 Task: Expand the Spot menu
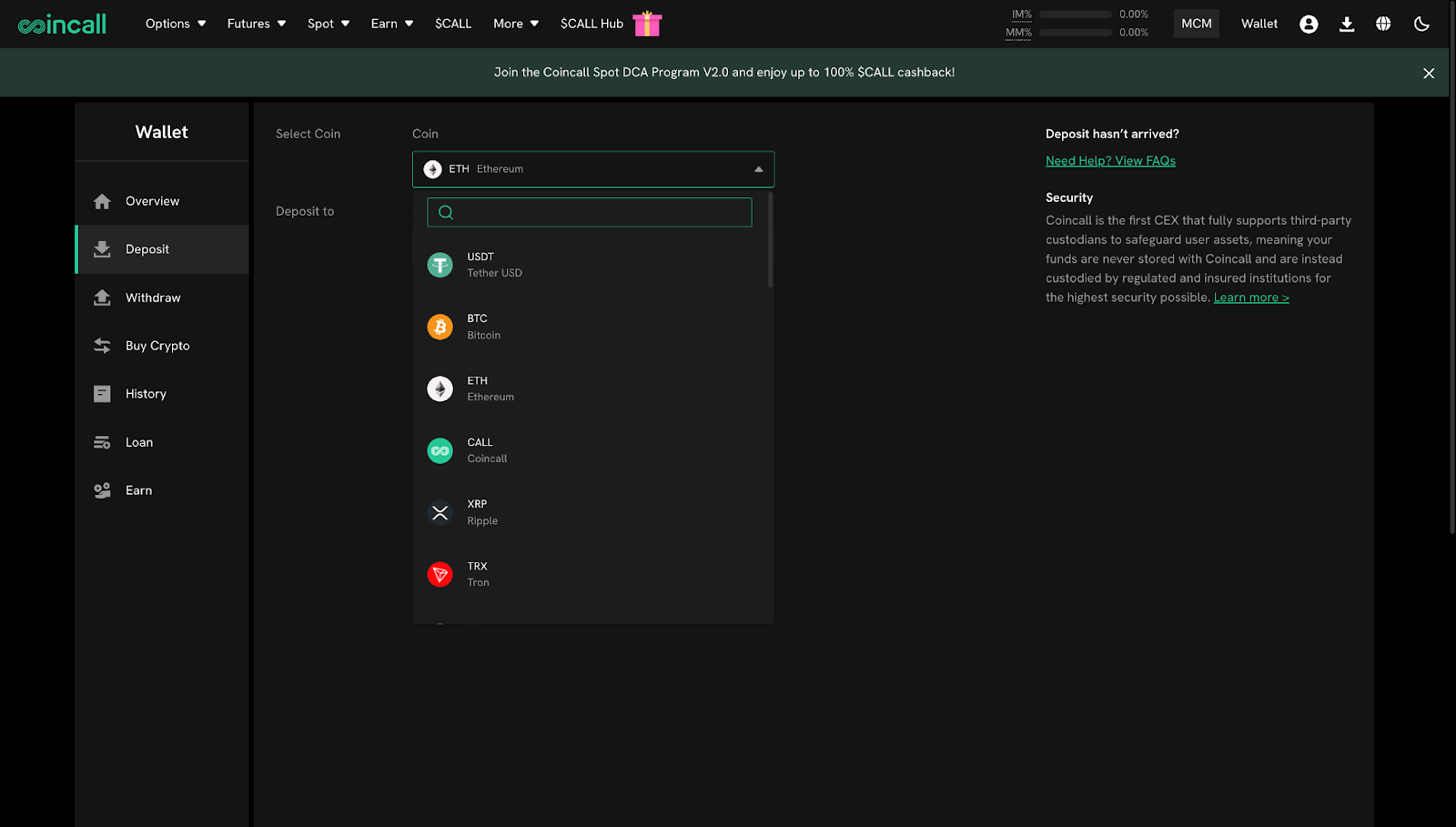[329, 24]
